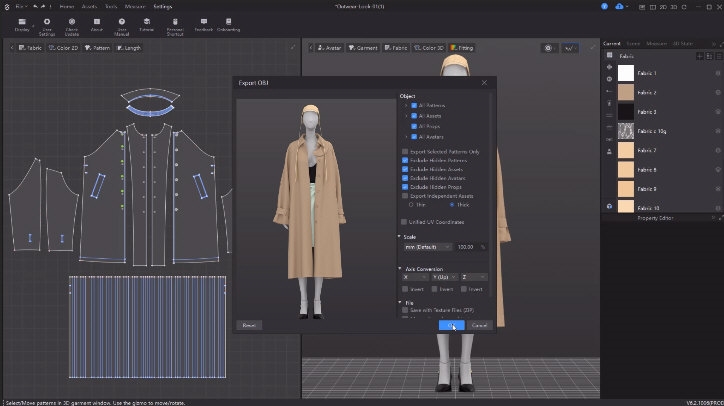Image resolution: width=724 pixels, height=406 pixels.
Task: Click the blue round account icon
Action: 604,6
